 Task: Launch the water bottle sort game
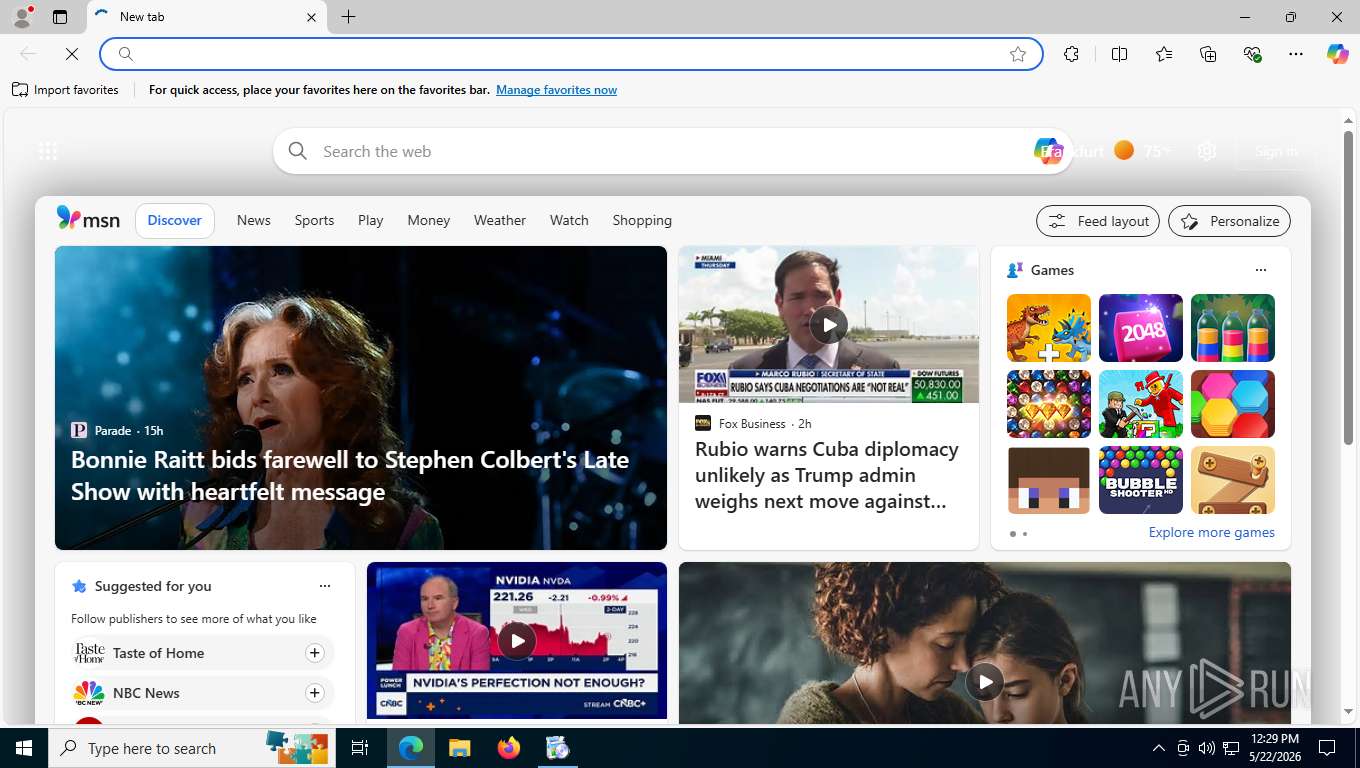[1233, 328]
